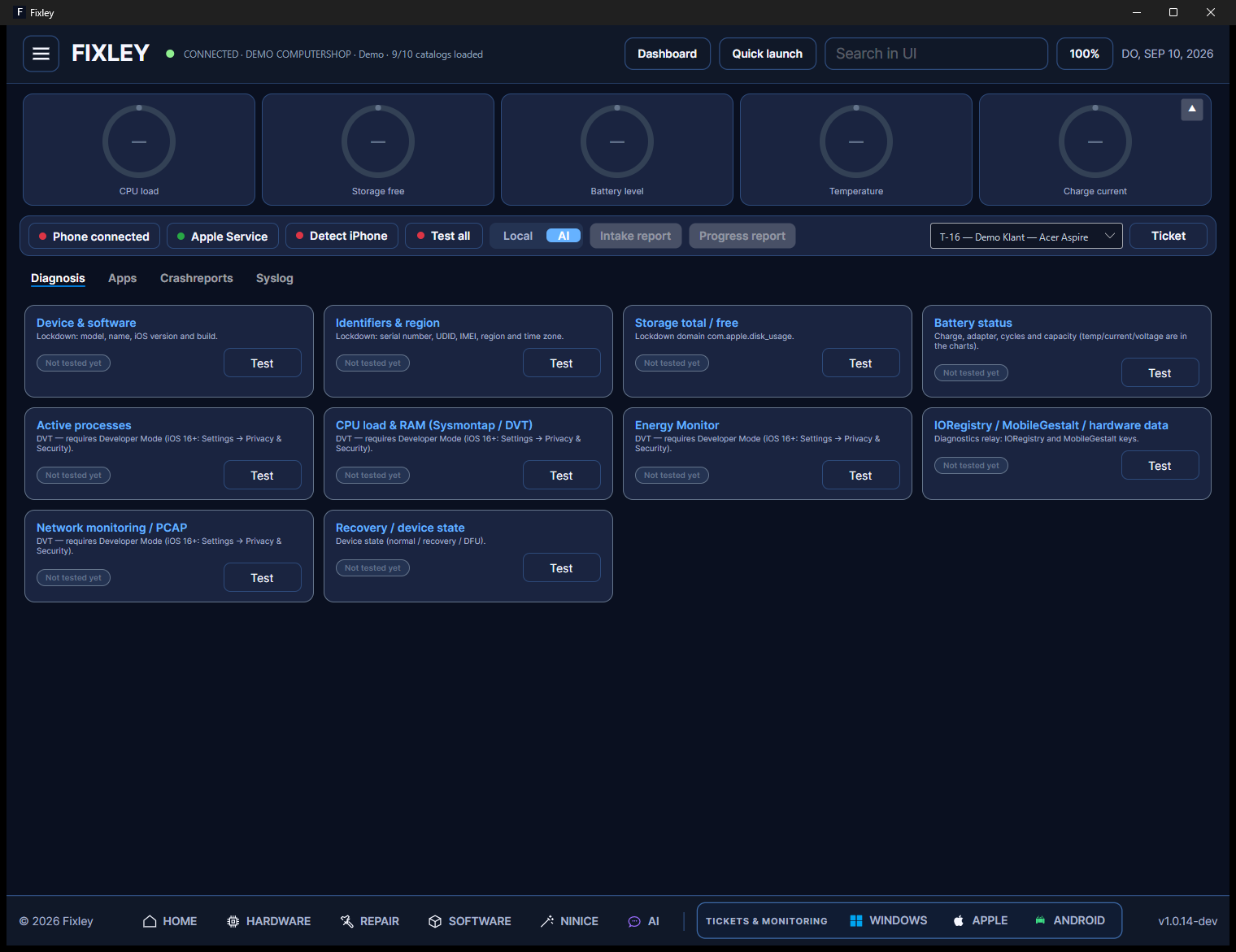Switch to Windows monitoring
Viewport: 1236px width, 952px height.
pos(888,920)
